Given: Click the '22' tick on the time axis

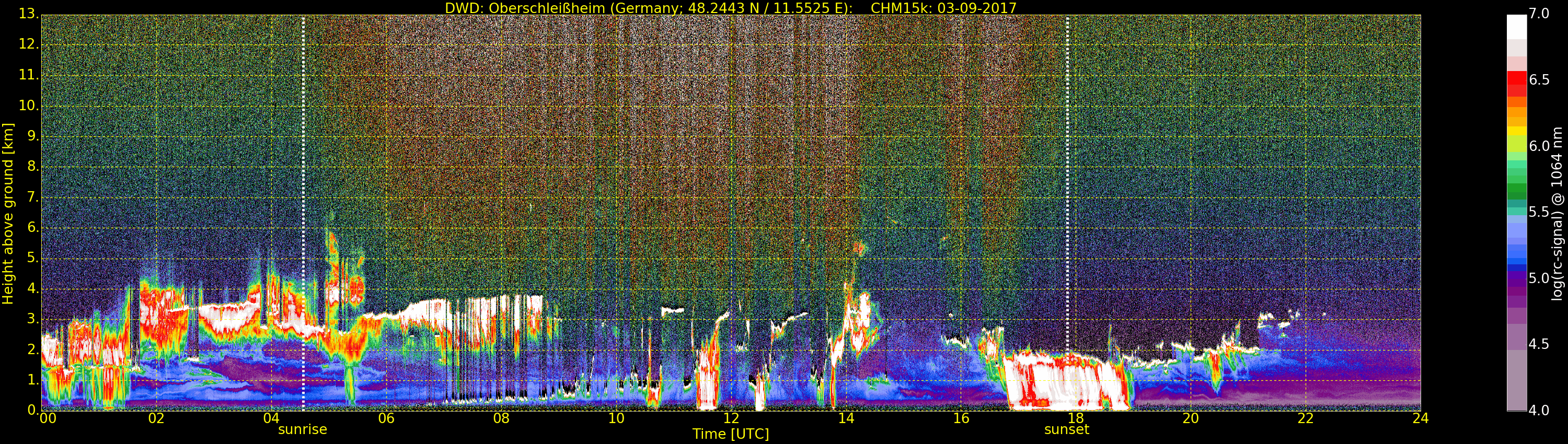Looking at the screenshot, I should (x=1306, y=418).
